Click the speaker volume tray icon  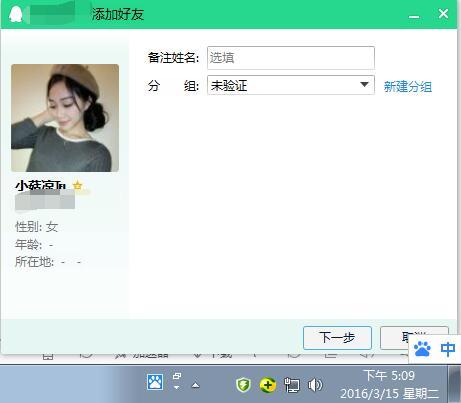point(315,385)
